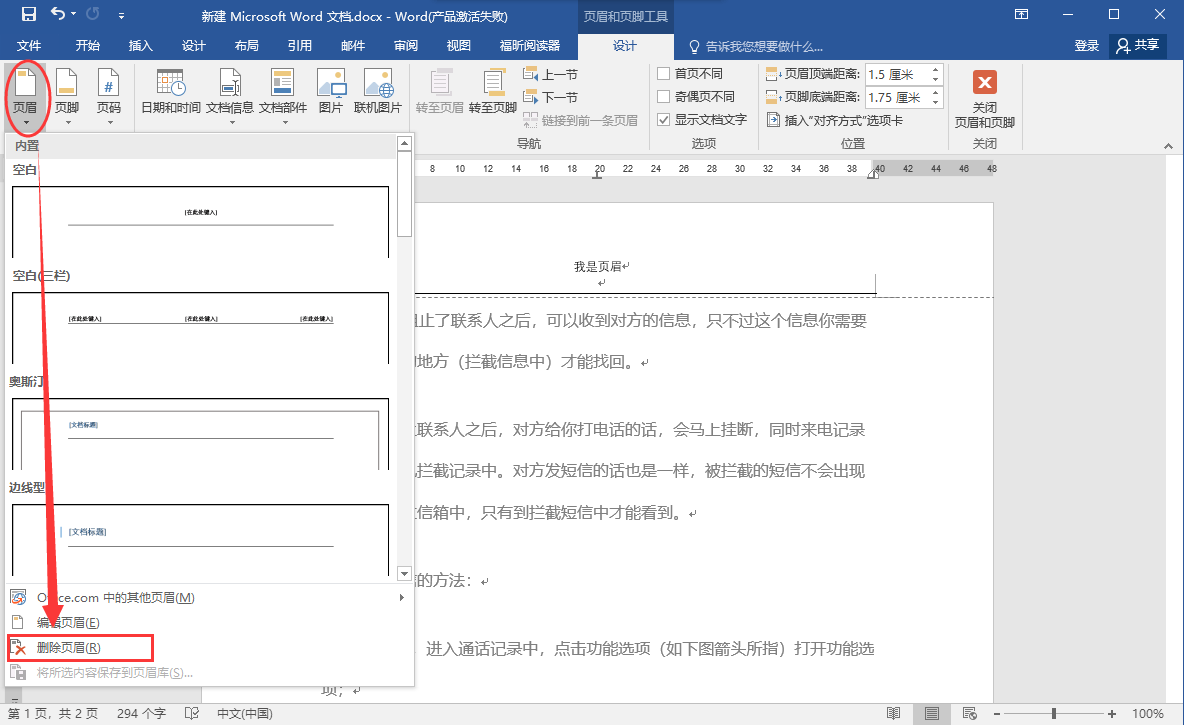The height and width of the screenshot is (725, 1184).
Task: Click the Redo icon in quick access
Action: pos(93,14)
